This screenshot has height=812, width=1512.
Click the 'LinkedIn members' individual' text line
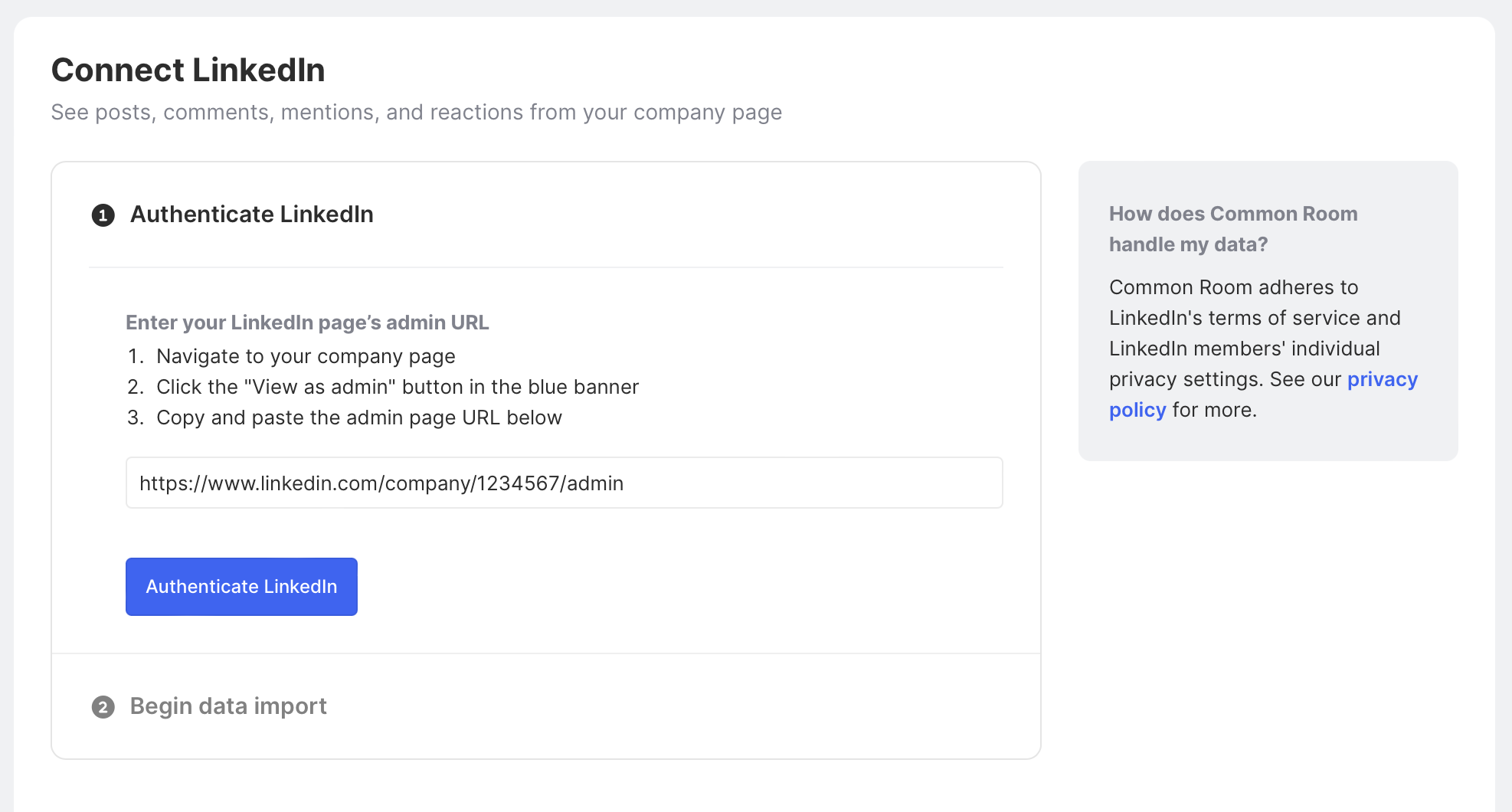(x=1244, y=349)
